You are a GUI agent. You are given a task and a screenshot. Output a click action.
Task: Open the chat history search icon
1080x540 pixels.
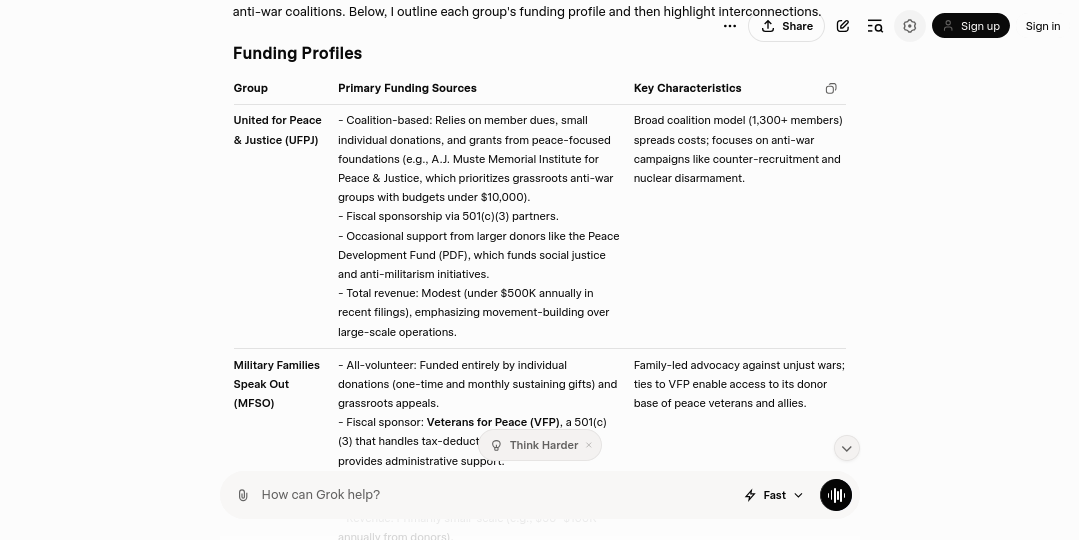click(875, 26)
